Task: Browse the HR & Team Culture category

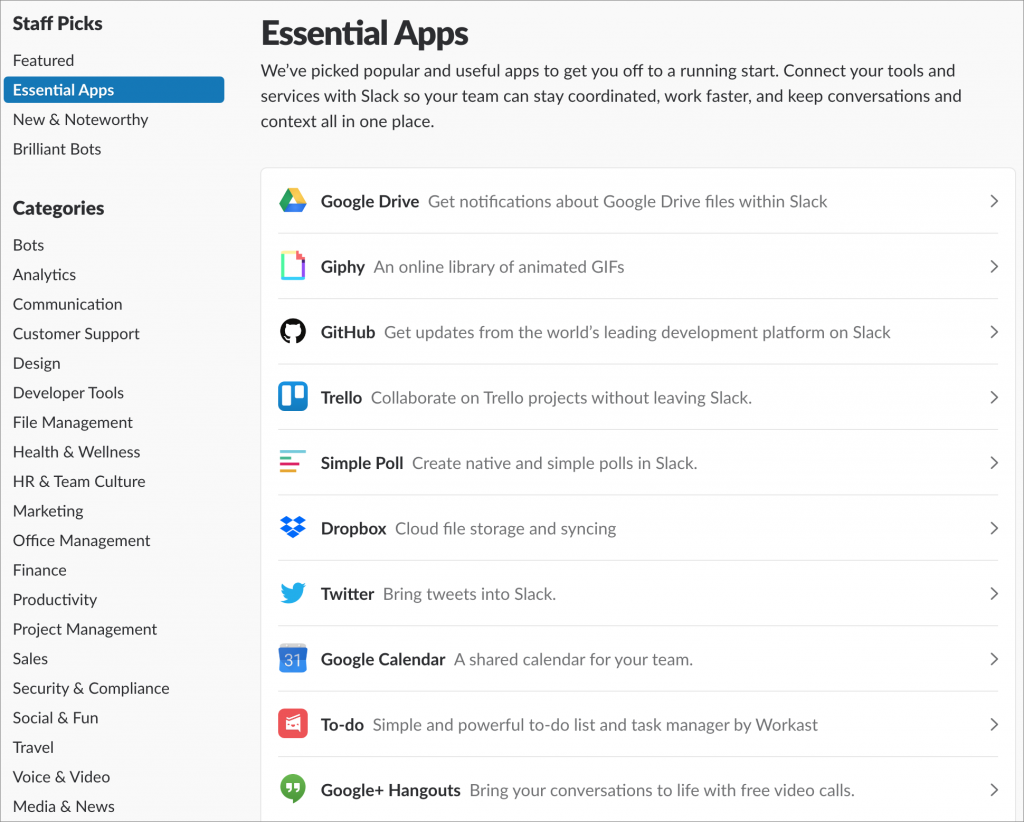Action: [x=79, y=481]
